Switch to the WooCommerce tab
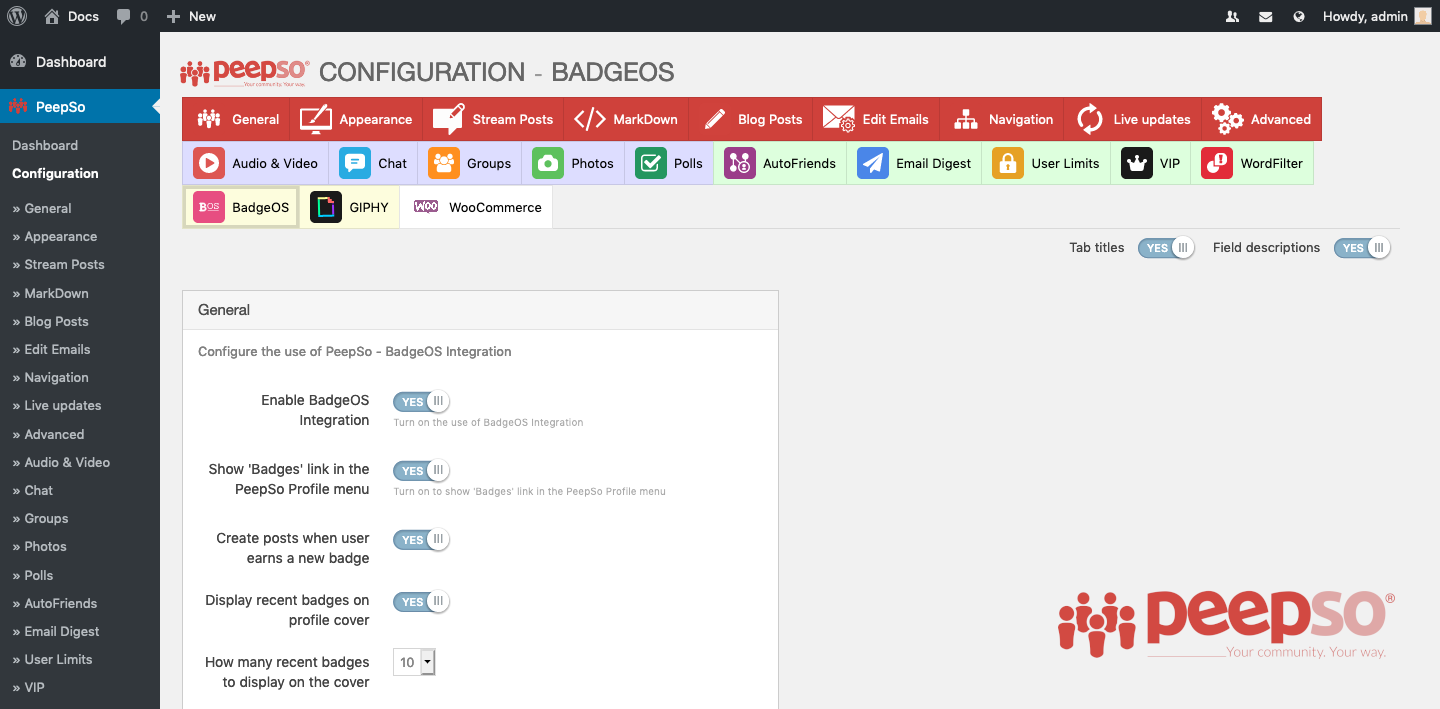The image size is (1440, 709). (477, 207)
